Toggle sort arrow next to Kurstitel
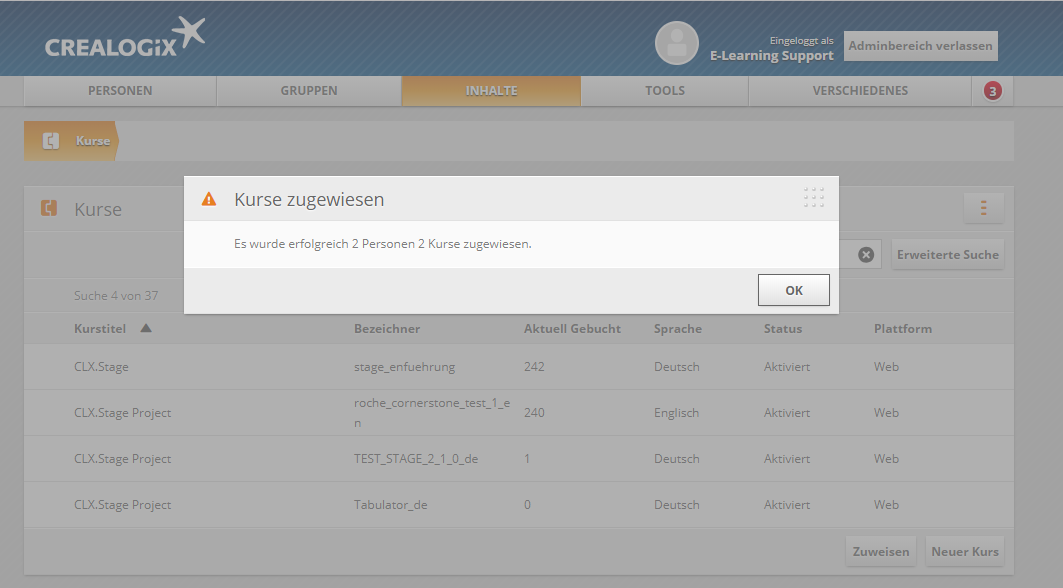 tap(146, 328)
